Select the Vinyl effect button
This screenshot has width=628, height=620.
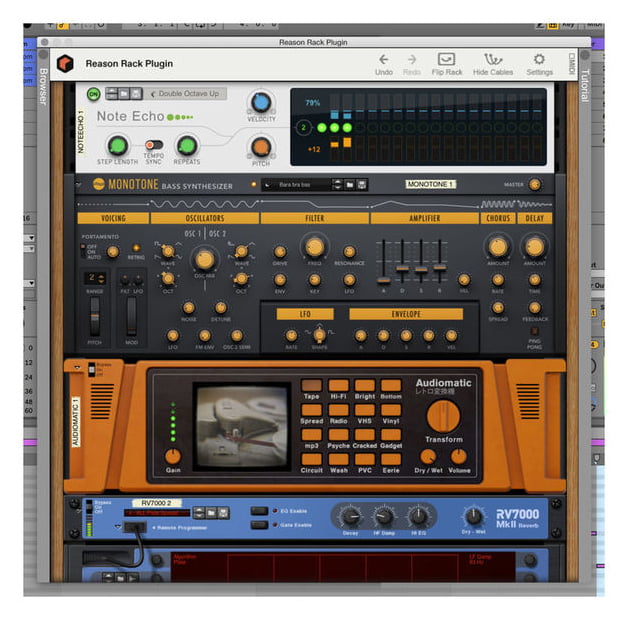pyautogui.click(x=391, y=410)
